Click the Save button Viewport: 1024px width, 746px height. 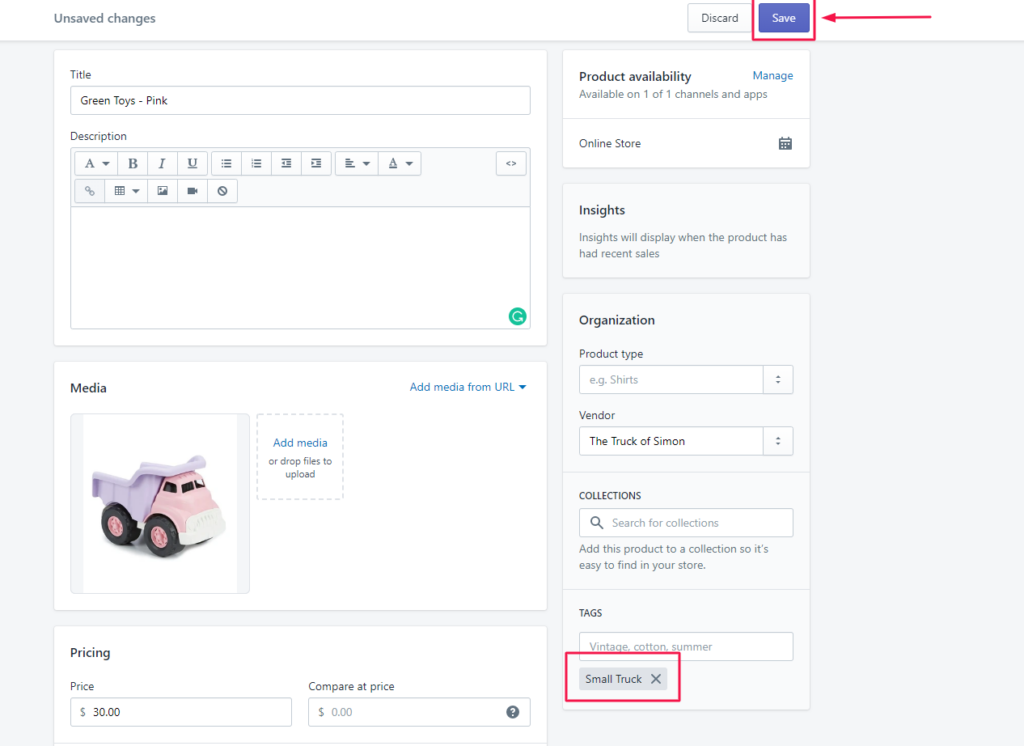click(x=783, y=18)
